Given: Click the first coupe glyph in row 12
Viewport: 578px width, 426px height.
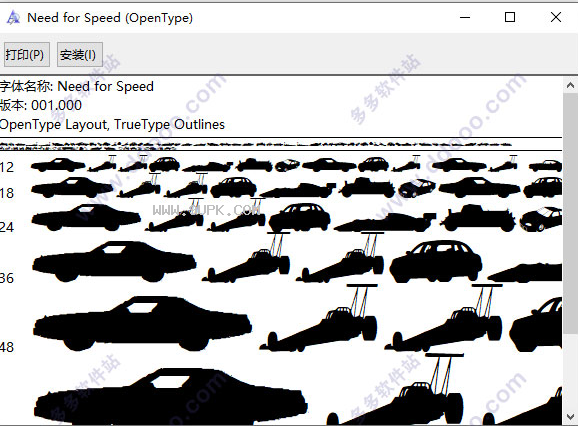Looking at the screenshot, I should pyautogui.click(x=58, y=165).
